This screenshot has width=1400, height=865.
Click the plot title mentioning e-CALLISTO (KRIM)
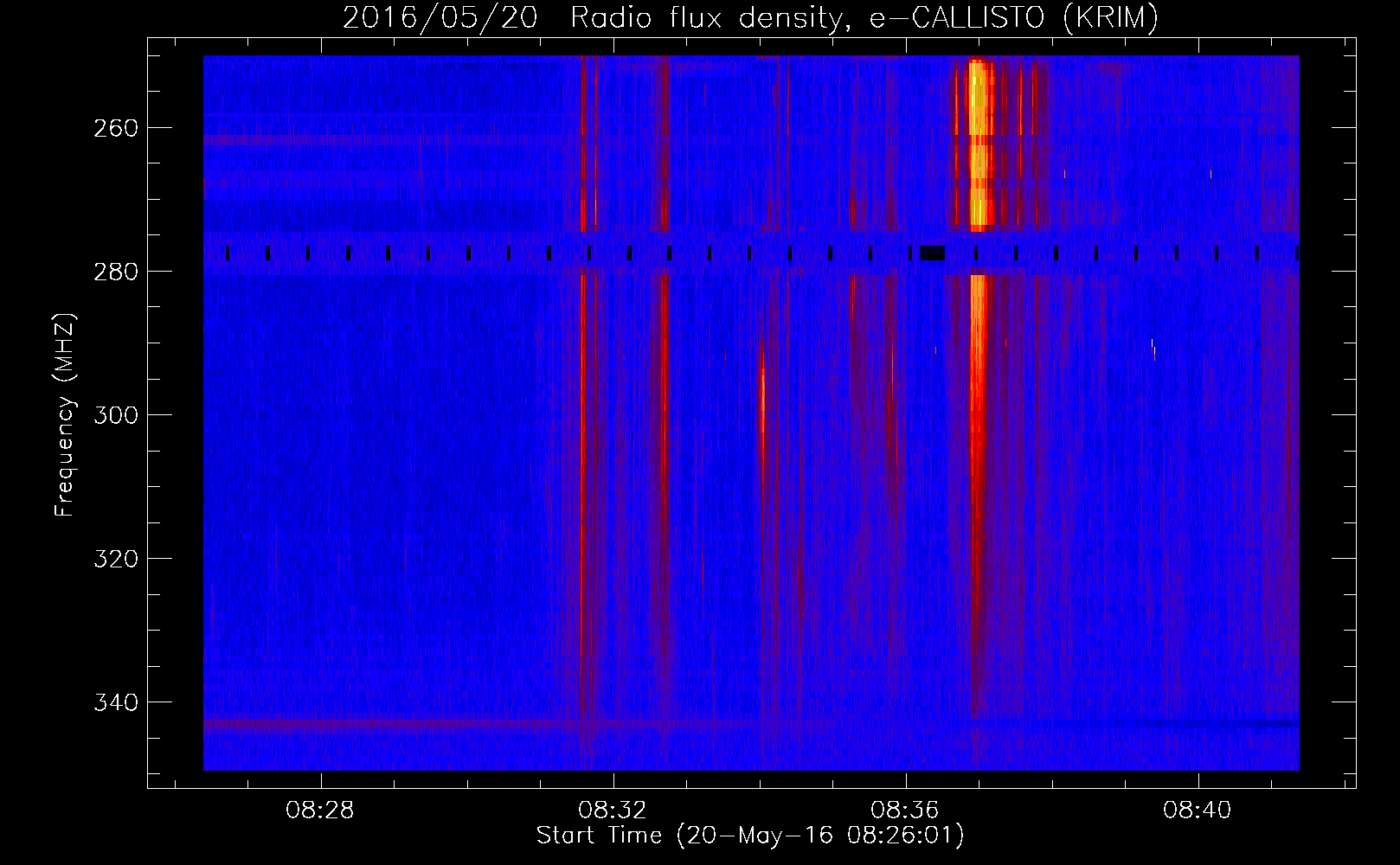tap(750, 17)
